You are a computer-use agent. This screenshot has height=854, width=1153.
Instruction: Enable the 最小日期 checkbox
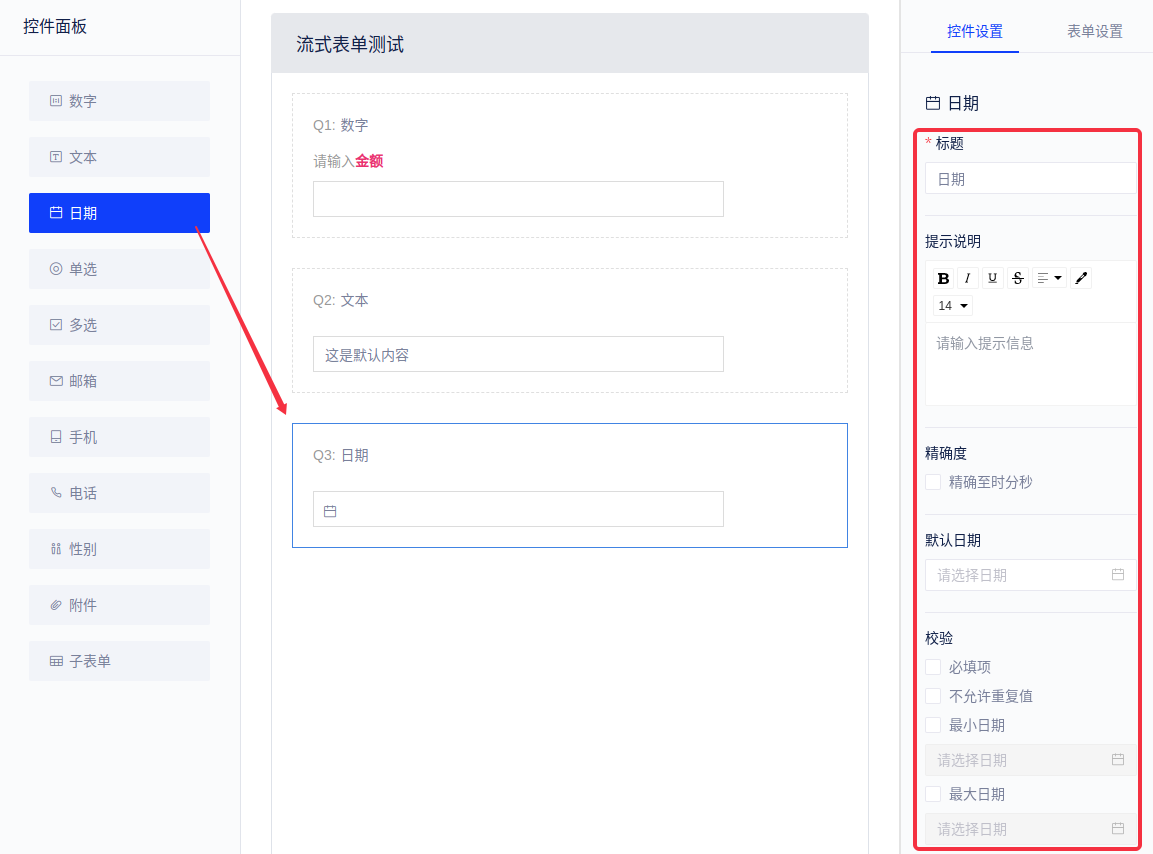(x=933, y=725)
